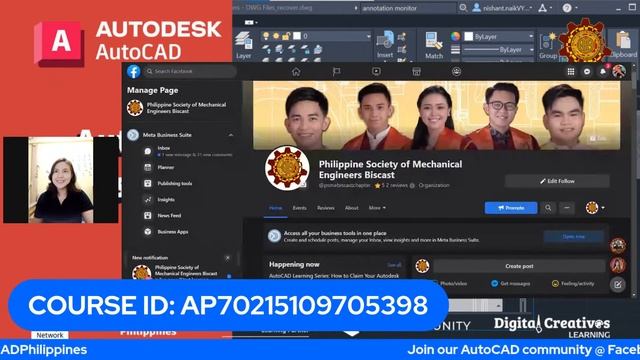Image resolution: width=640 pixels, height=360 pixels.
Task: Click the Open now button
Action: click(573, 236)
